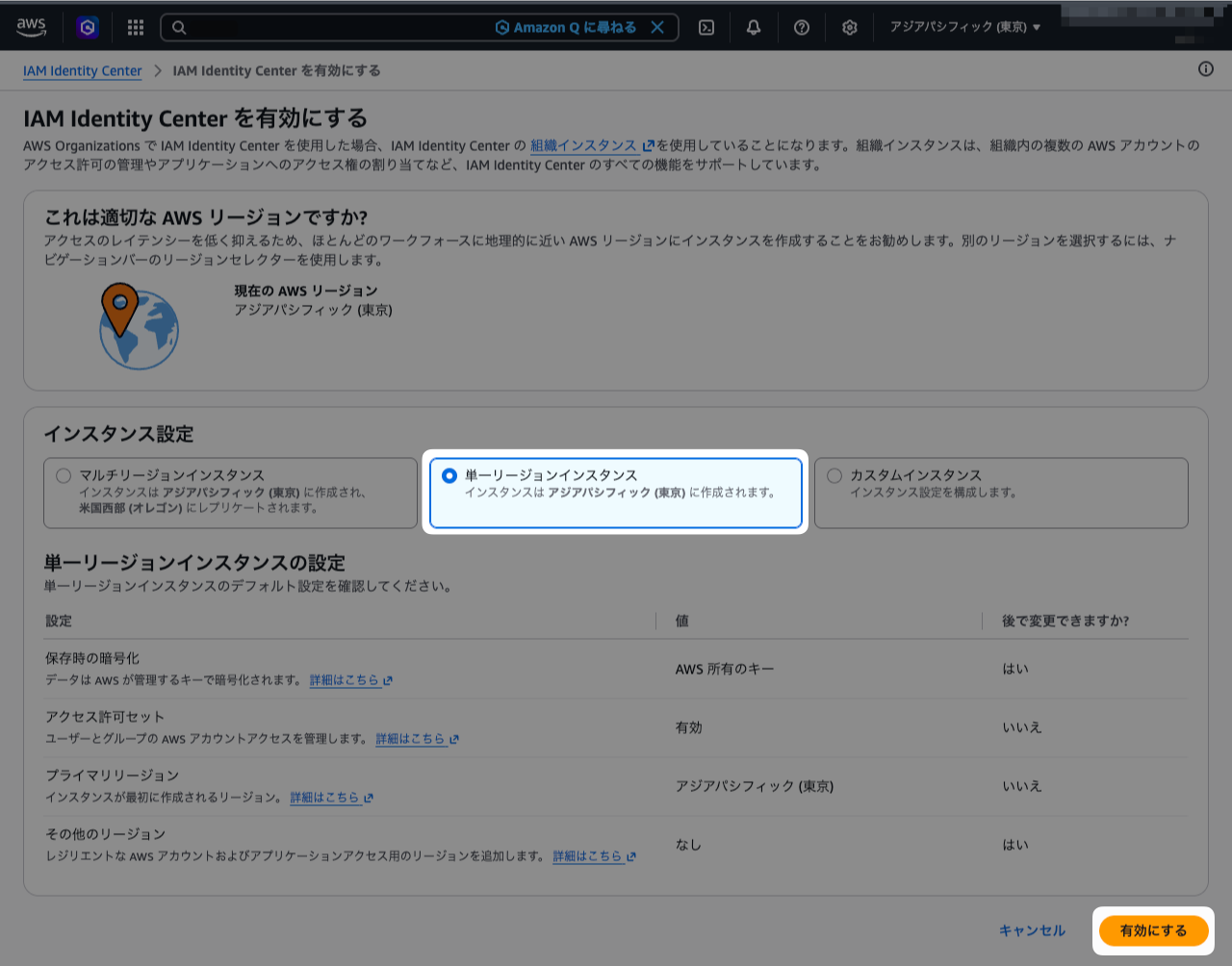1232x966 pixels.
Task: Open the AWS home logo
Action: (31, 27)
